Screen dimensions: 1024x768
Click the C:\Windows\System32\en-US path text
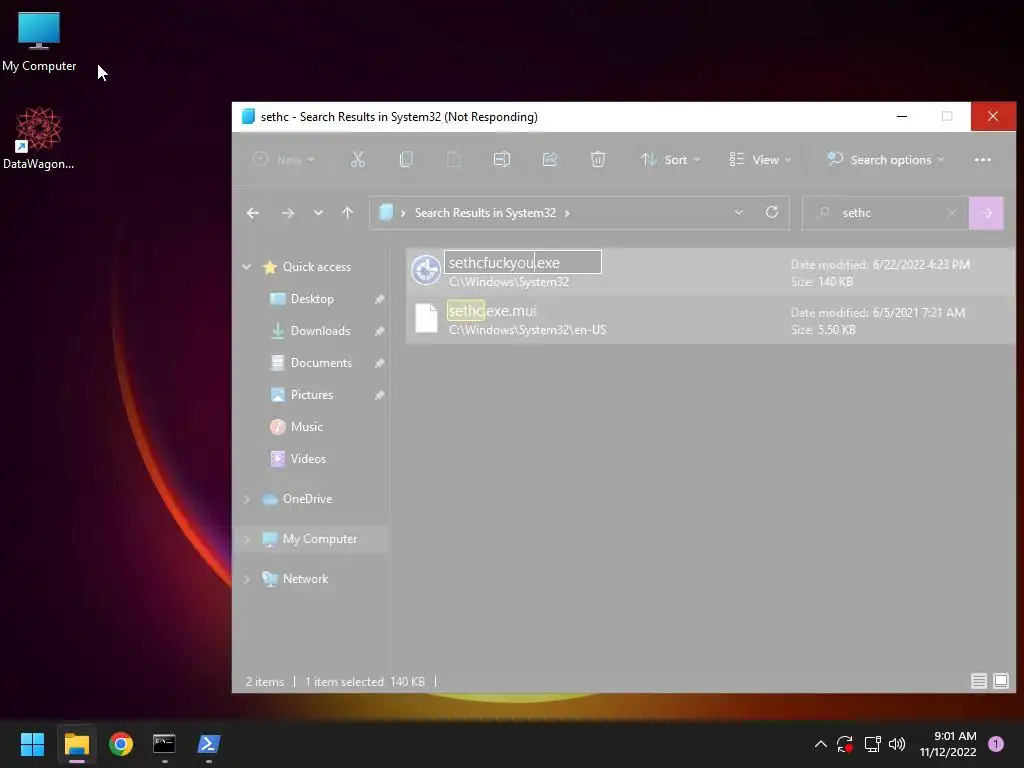(528, 330)
